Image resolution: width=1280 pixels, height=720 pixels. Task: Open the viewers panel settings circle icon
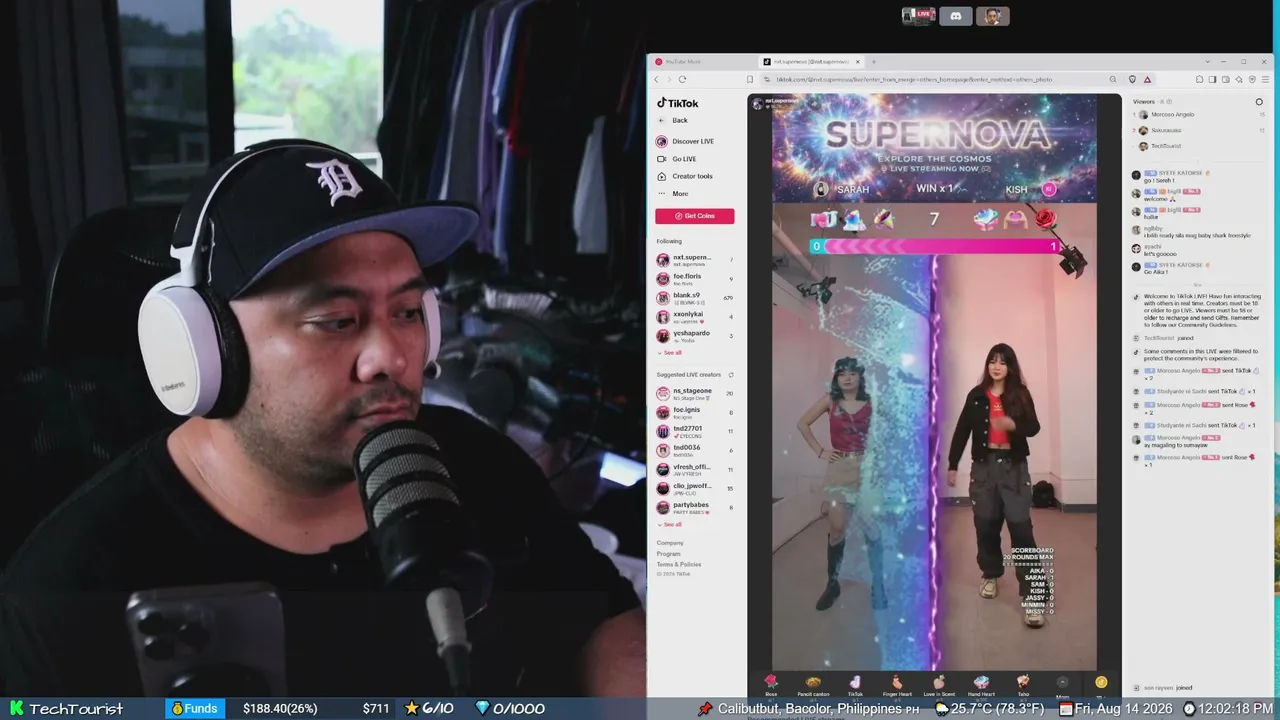[1259, 102]
